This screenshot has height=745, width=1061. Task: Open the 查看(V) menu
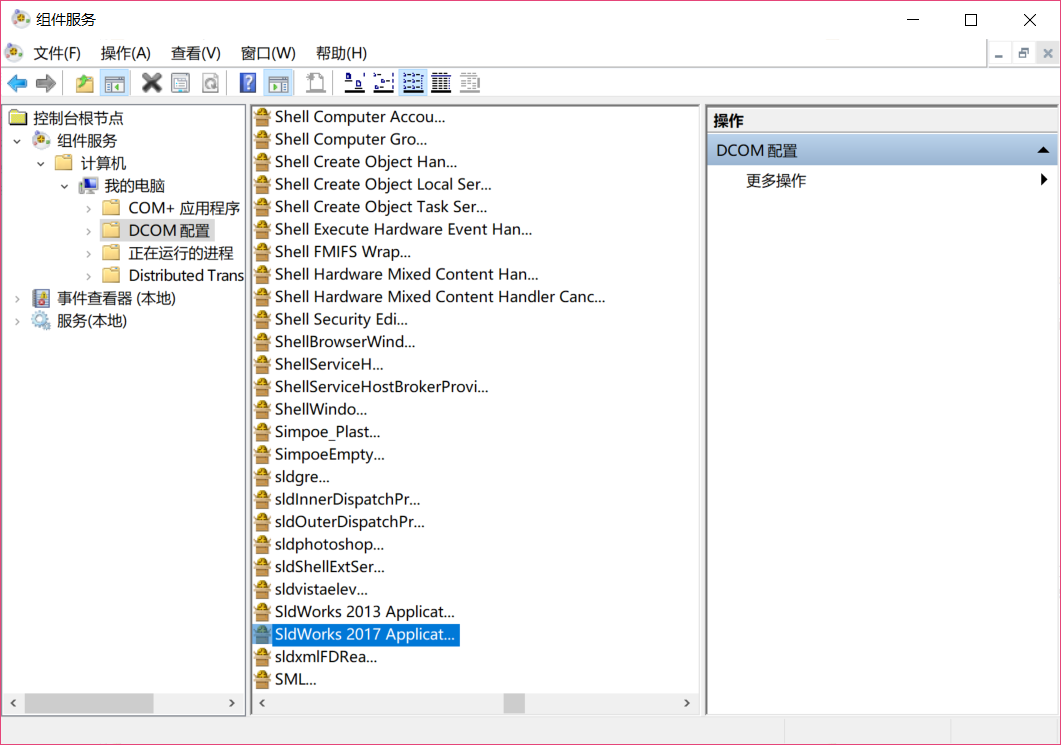click(x=196, y=53)
